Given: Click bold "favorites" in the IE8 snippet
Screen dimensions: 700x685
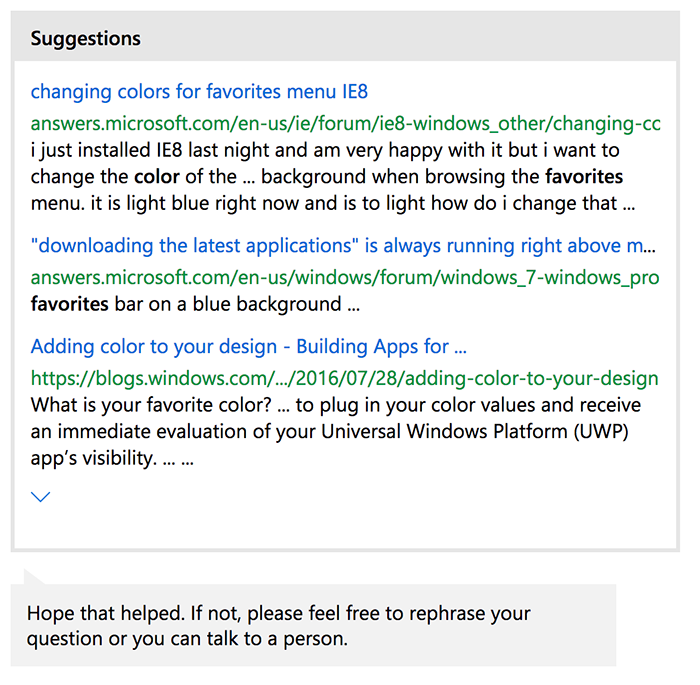Looking at the screenshot, I should point(583,177).
